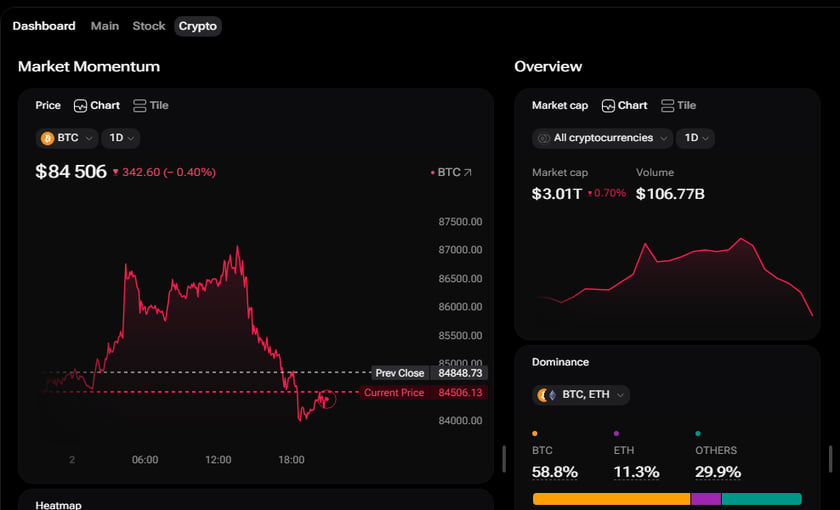Click the Chart icon in the Market cap panel

pyautogui.click(x=608, y=106)
